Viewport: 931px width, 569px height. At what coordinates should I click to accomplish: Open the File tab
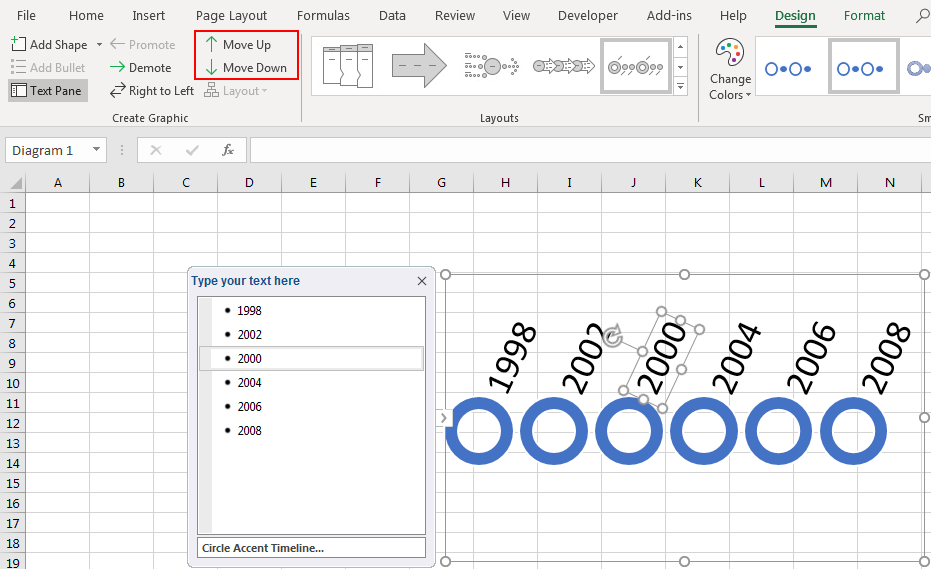coord(26,15)
